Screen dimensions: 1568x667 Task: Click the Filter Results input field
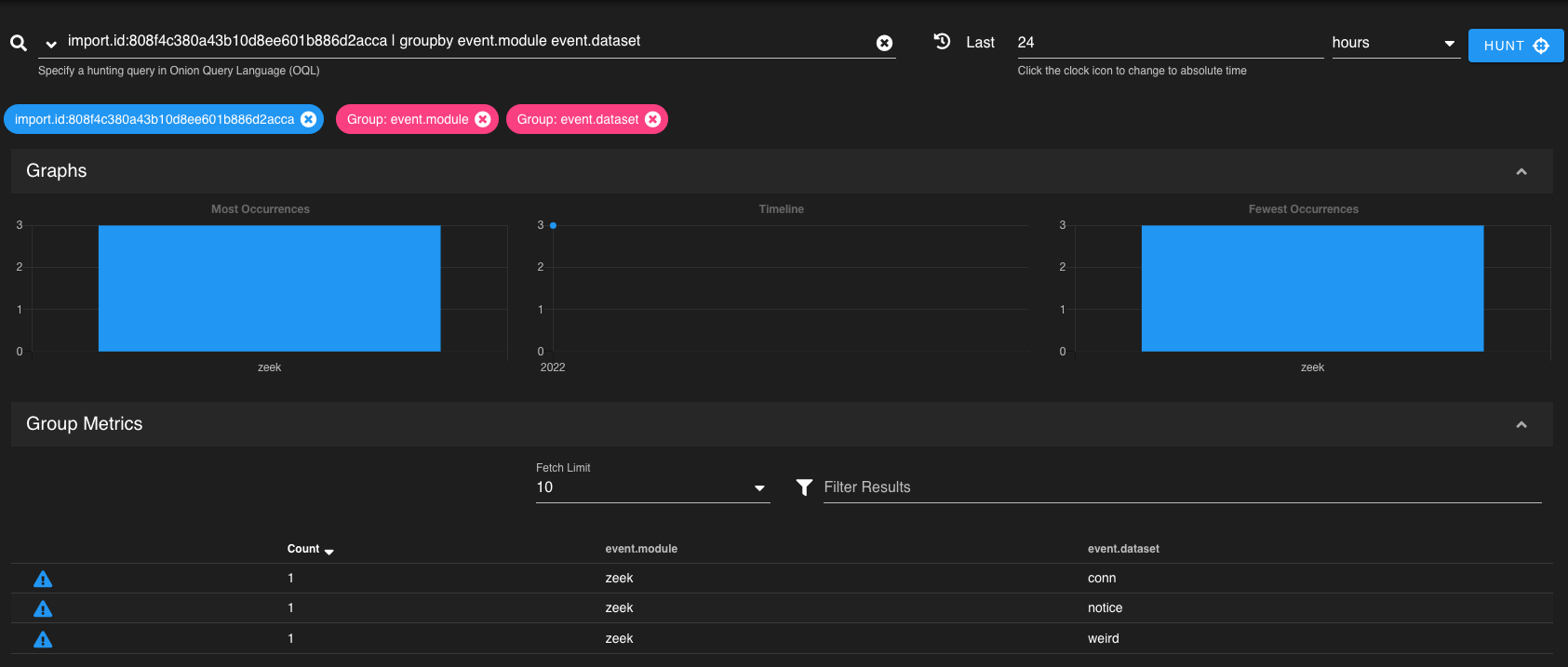[1182, 487]
